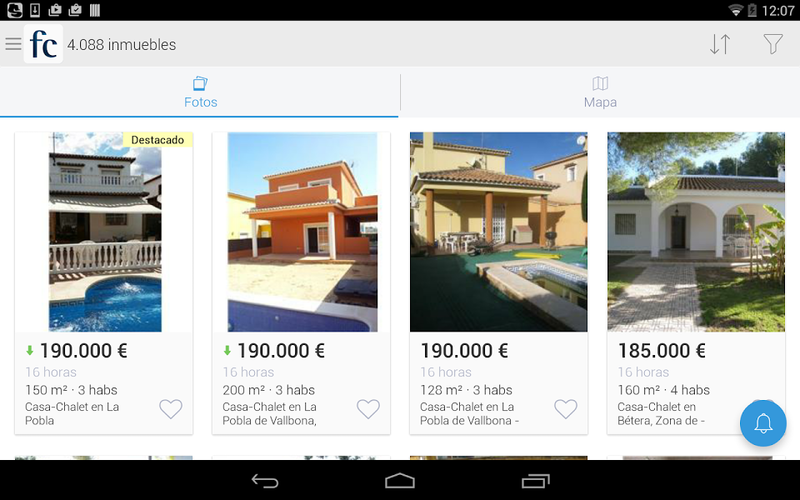Tap the 4.088 inmuebles title text
The image size is (800, 500).
pos(121,44)
